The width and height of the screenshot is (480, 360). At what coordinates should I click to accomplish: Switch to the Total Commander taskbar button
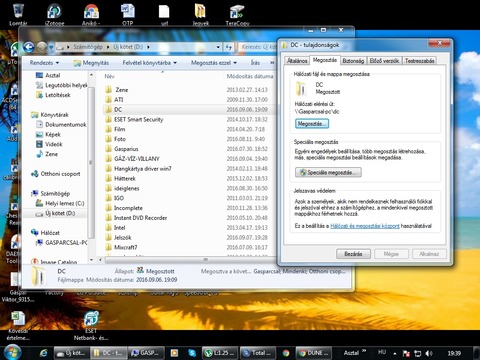point(257,353)
